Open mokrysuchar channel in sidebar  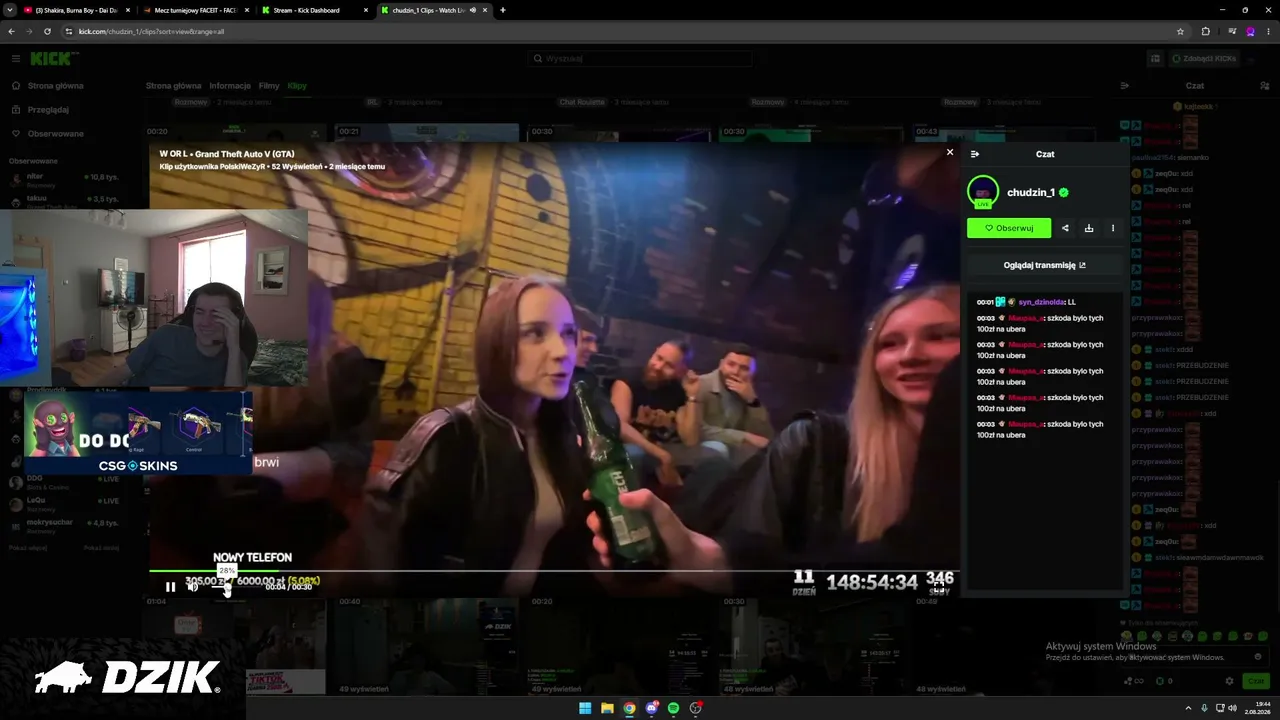pyautogui.click(x=62, y=525)
